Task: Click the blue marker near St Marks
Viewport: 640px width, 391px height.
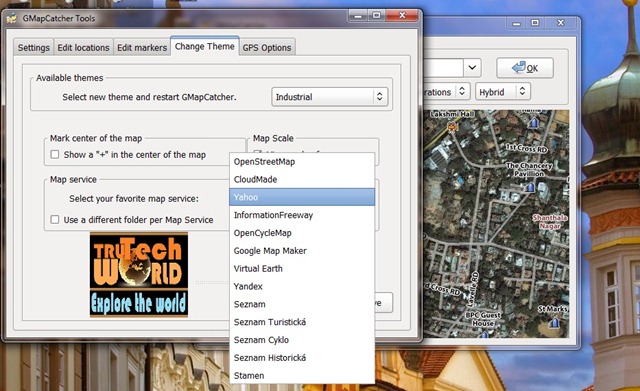Action: tap(555, 323)
